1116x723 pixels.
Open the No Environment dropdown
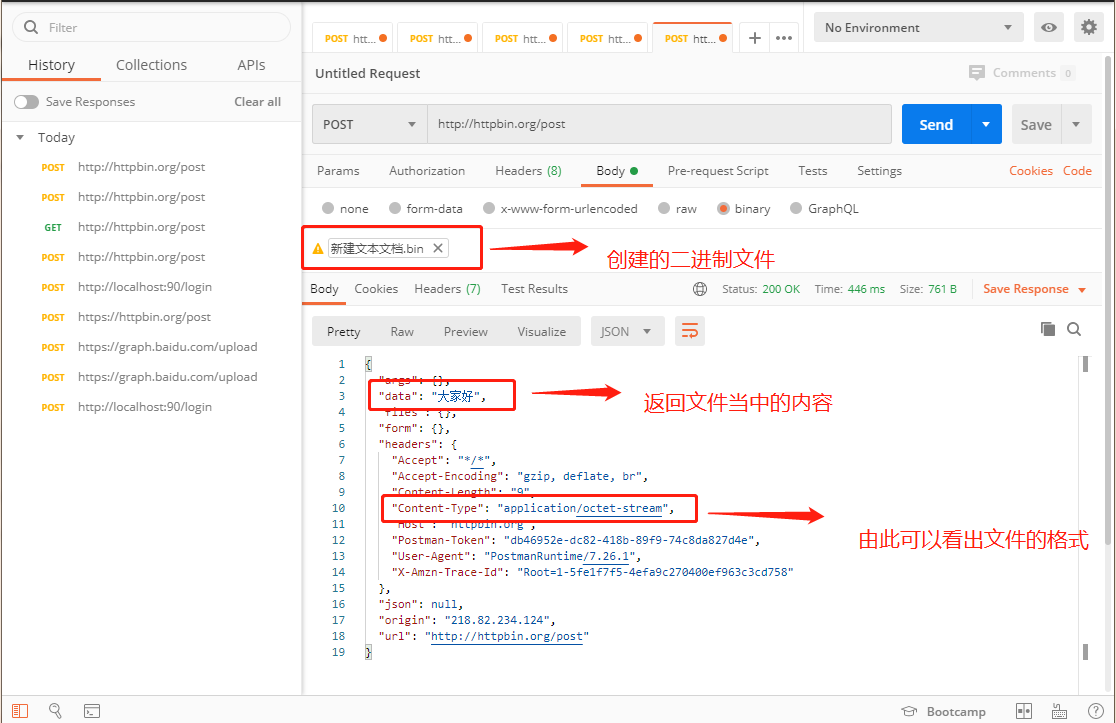point(918,28)
